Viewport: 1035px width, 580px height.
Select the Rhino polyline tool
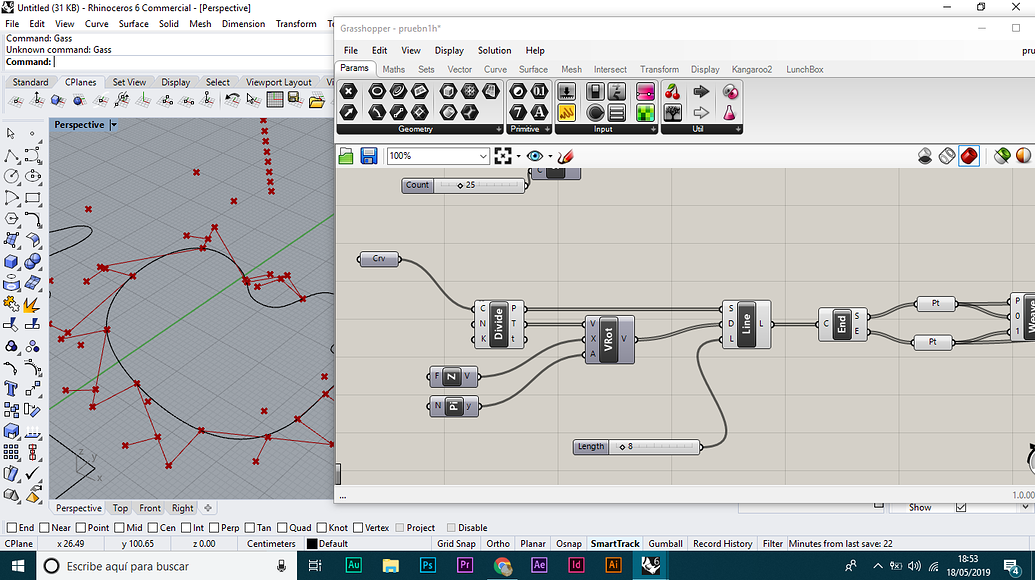[x=12, y=156]
